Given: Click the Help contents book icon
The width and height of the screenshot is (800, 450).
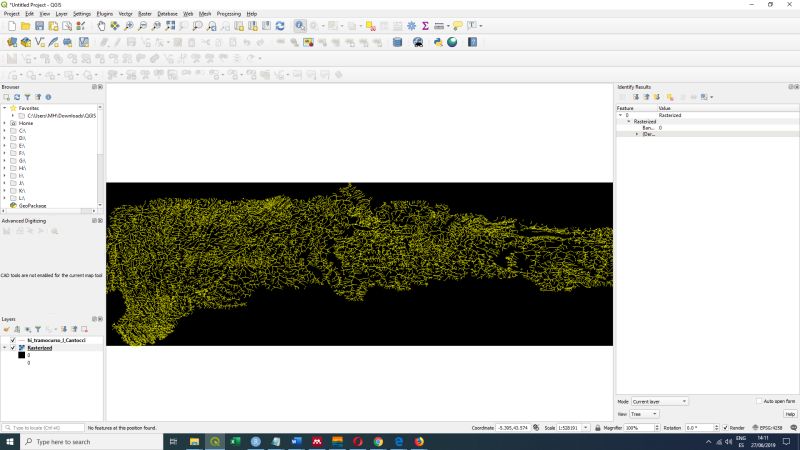Looking at the screenshot, I should [472, 42].
